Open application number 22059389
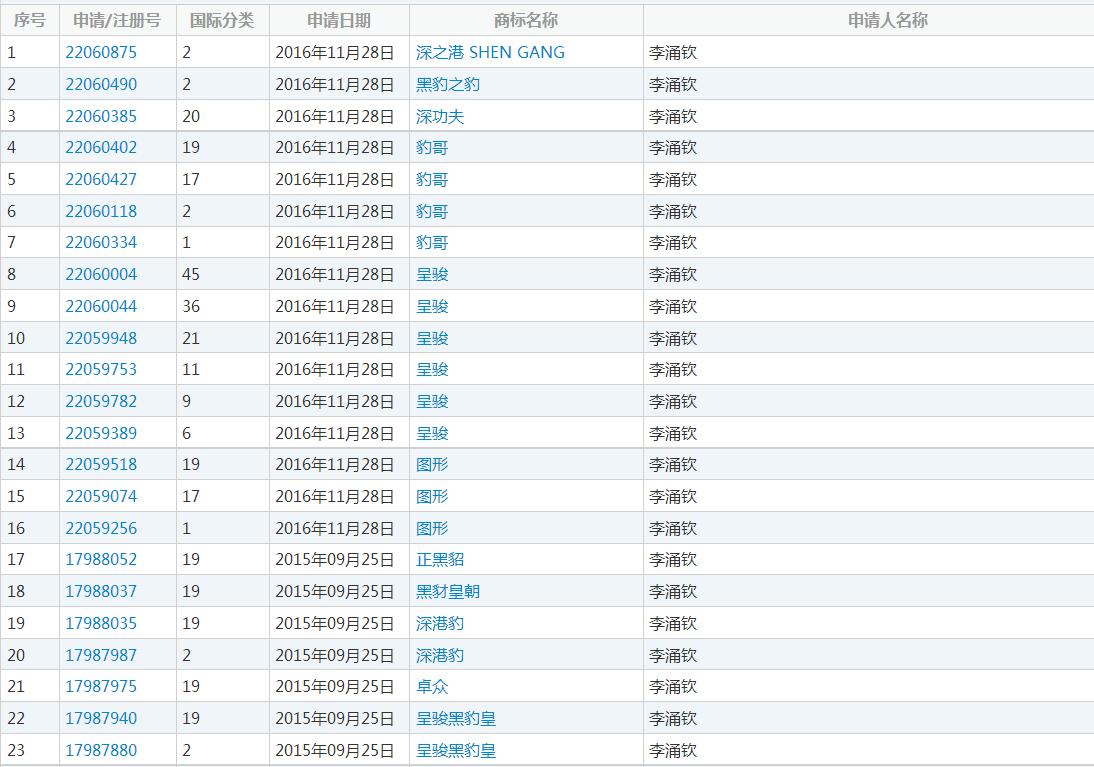The image size is (1094, 767). click(101, 433)
